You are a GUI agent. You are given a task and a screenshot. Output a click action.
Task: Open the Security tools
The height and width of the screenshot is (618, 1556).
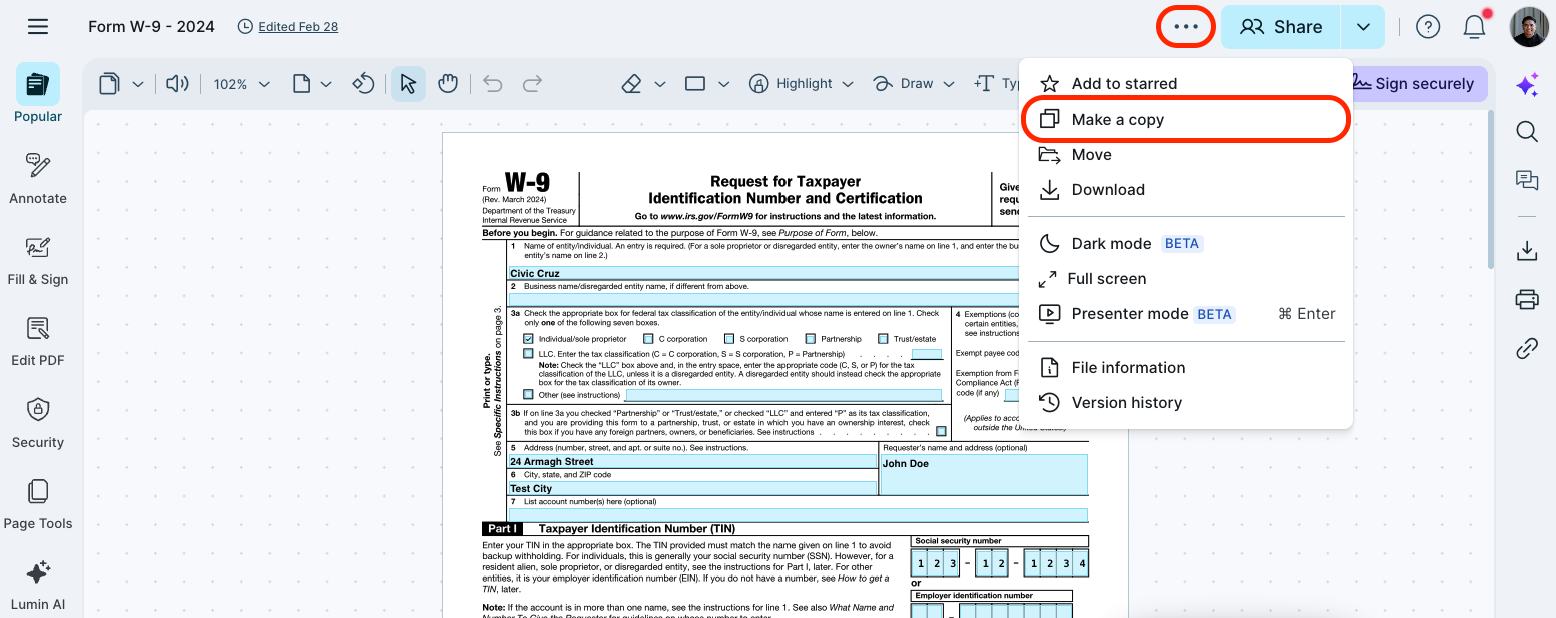[x=38, y=423]
